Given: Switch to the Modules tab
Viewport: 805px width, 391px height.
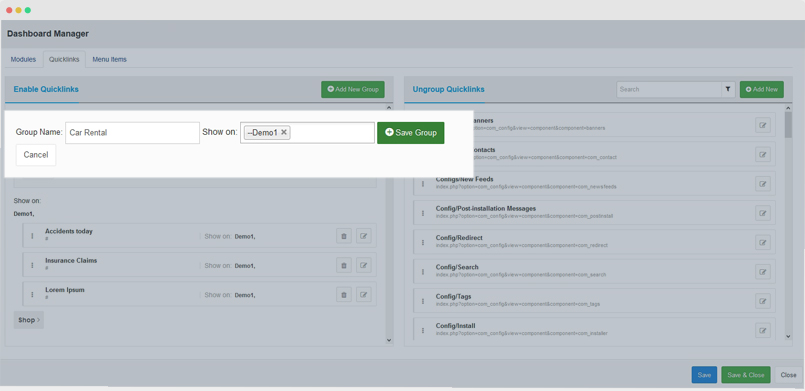Looking at the screenshot, I should [x=23, y=60].
